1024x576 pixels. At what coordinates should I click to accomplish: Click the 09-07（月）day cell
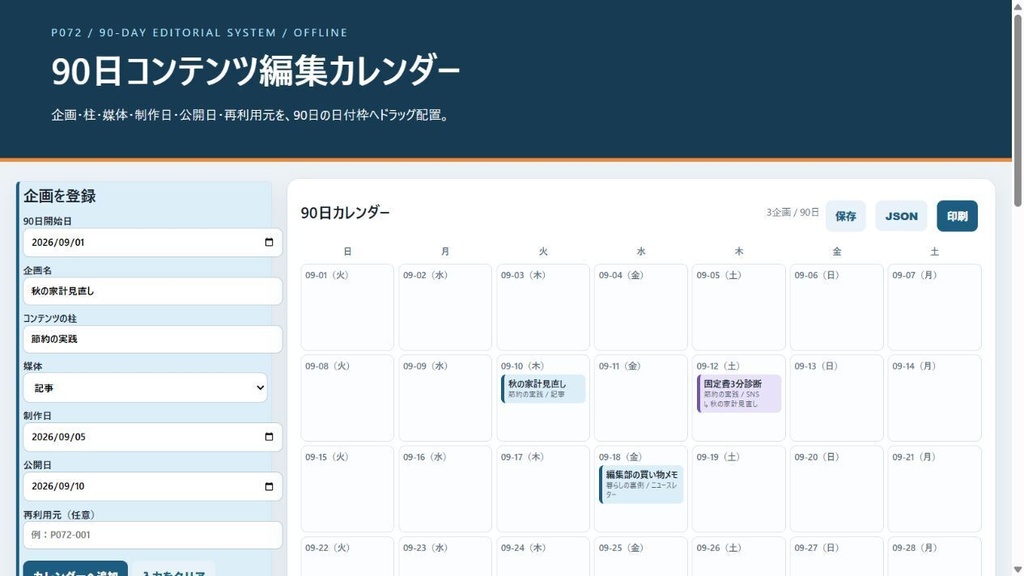coord(935,307)
